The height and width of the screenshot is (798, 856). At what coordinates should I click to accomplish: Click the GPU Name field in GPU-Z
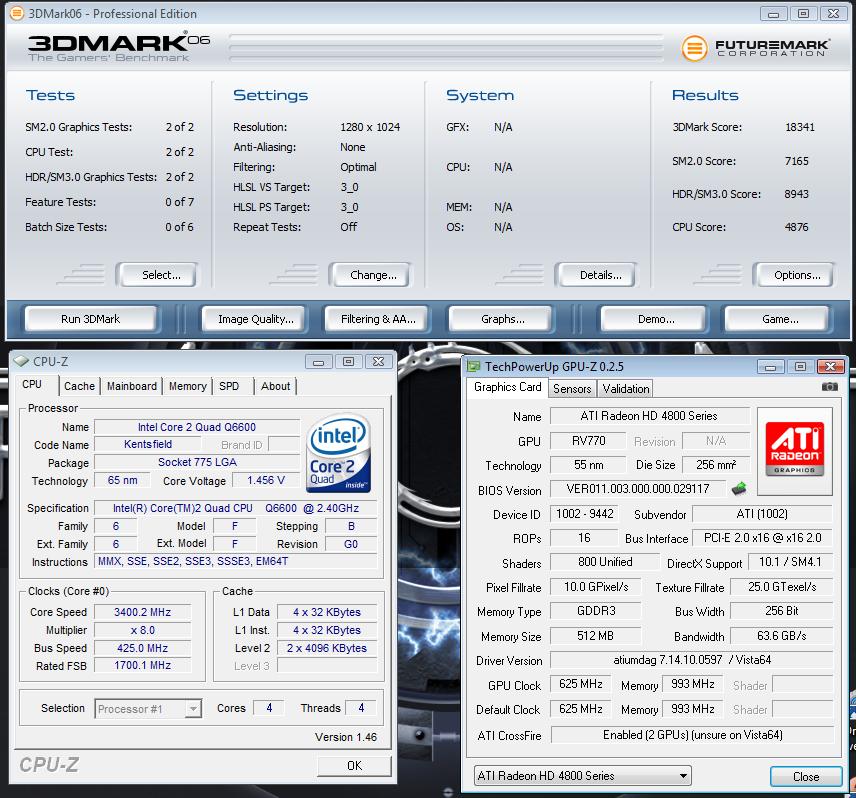(649, 416)
